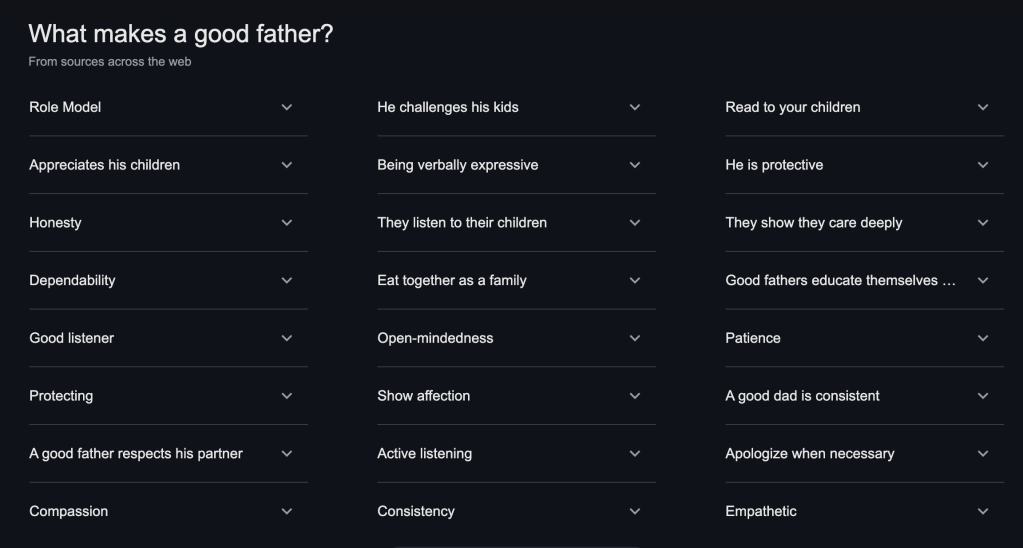
Task: Expand Protecting using its chevron
Action: [287, 396]
